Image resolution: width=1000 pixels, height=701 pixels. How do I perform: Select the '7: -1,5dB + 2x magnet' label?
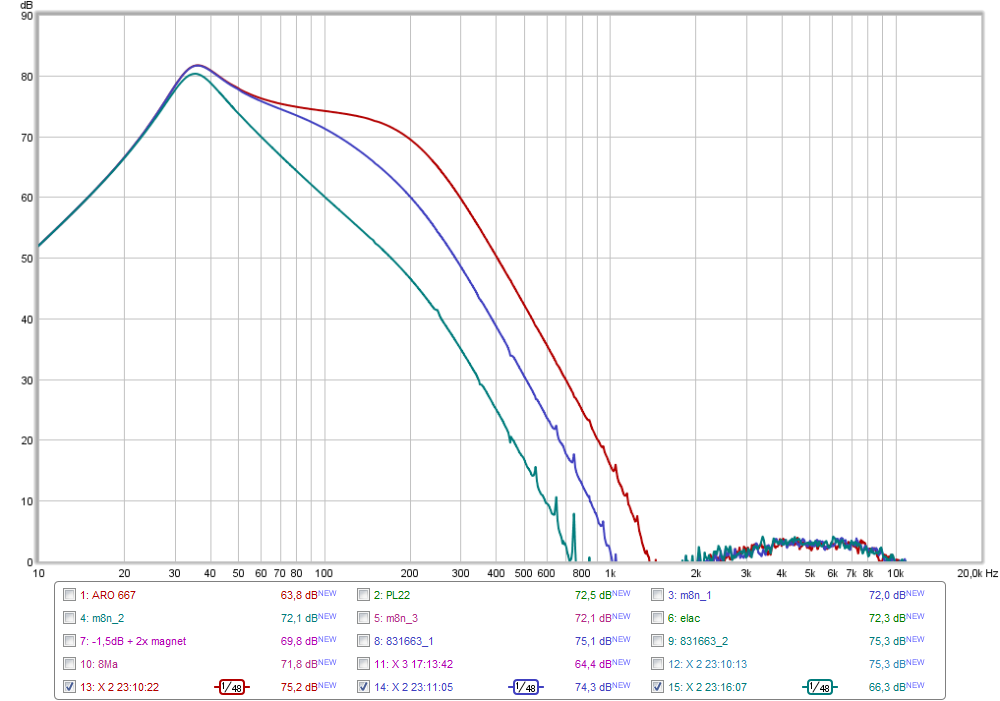pyautogui.click(x=133, y=641)
